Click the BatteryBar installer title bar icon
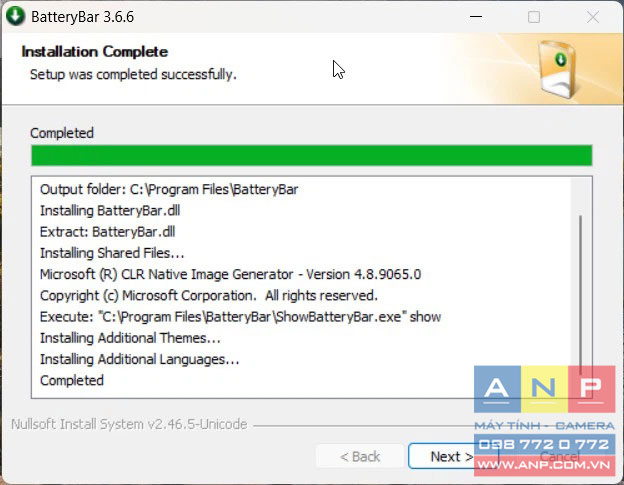Image resolution: width=624 pixels, height=485 pixels. coord(16,16)
